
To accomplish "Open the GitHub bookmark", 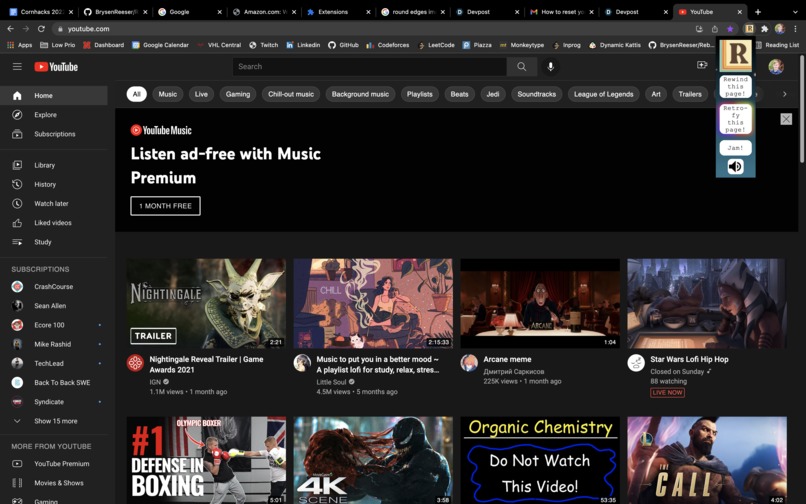I will (344, 45).
